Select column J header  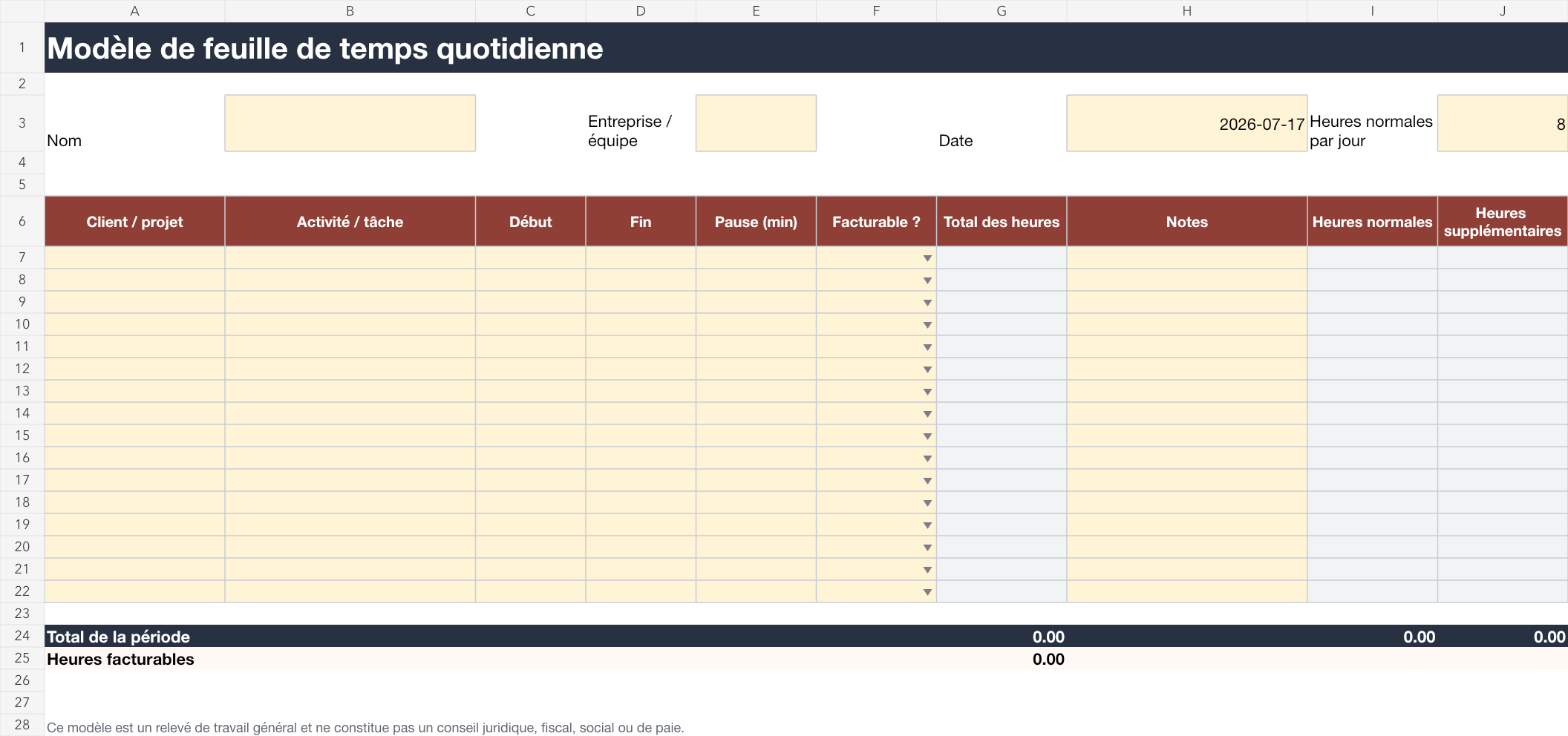pos(1503,11)
